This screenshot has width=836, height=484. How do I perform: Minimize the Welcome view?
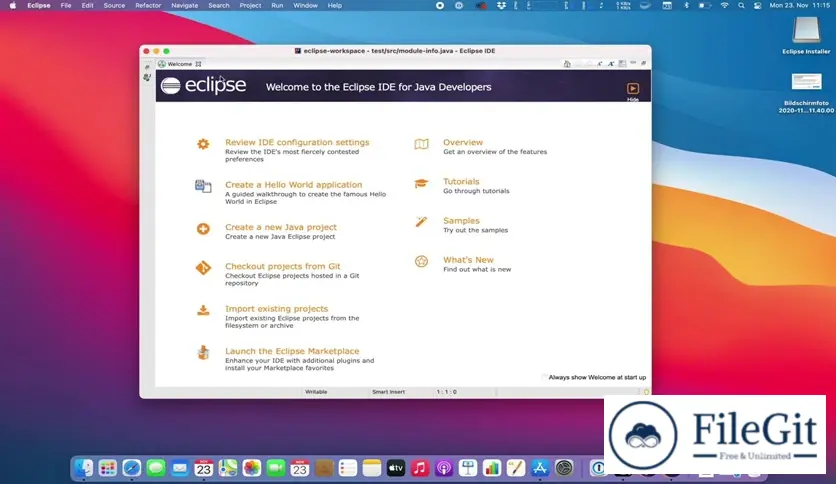tap(633, 63)
